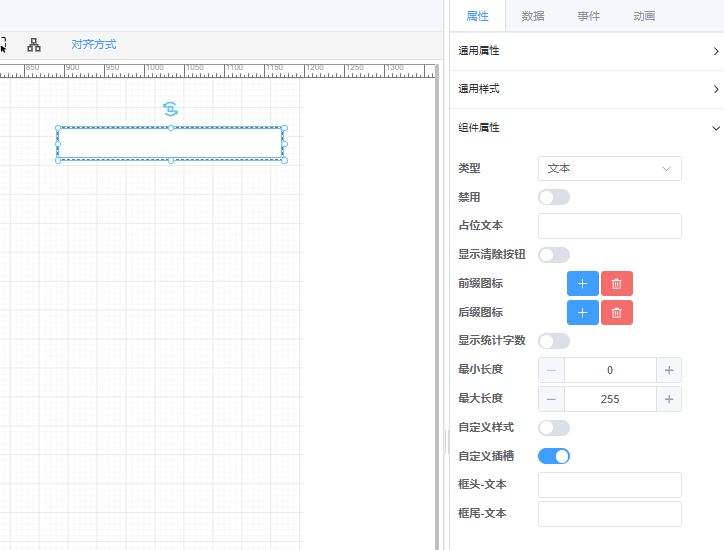The width and height of the screenshot is (724, 550).
Task: Switch to the 数据 tab
Action: point(533,16)
